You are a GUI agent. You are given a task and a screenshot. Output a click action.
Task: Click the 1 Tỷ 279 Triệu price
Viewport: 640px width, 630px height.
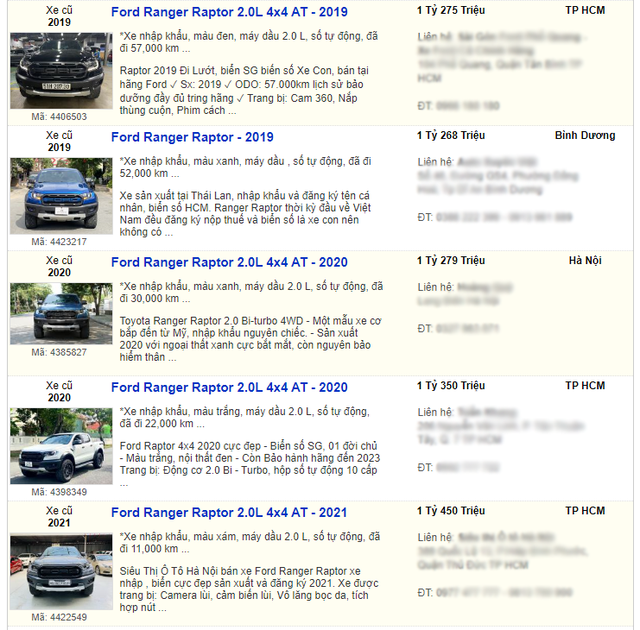point(451,260)
